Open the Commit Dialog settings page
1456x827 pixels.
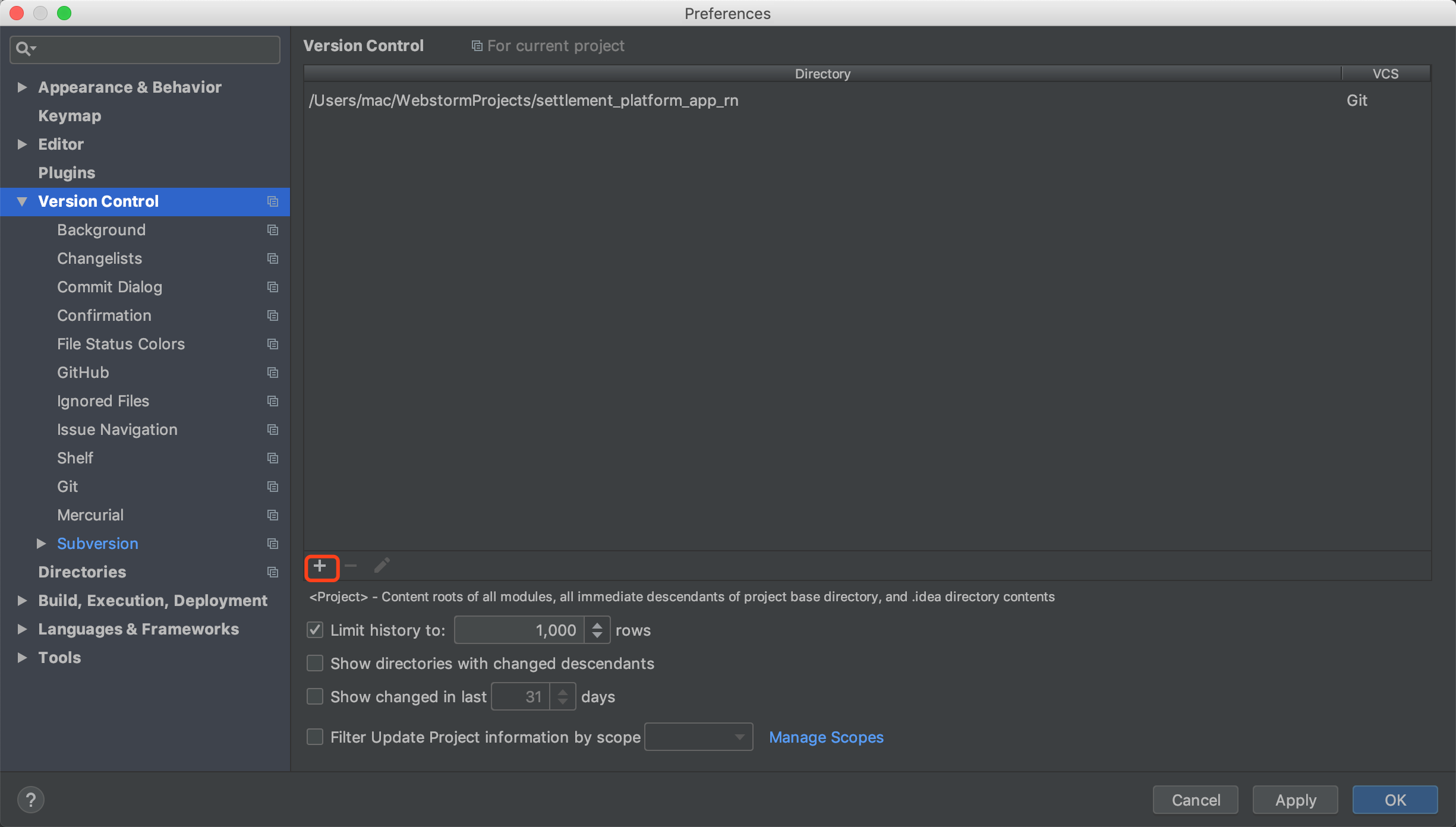(x=109, y=287)
